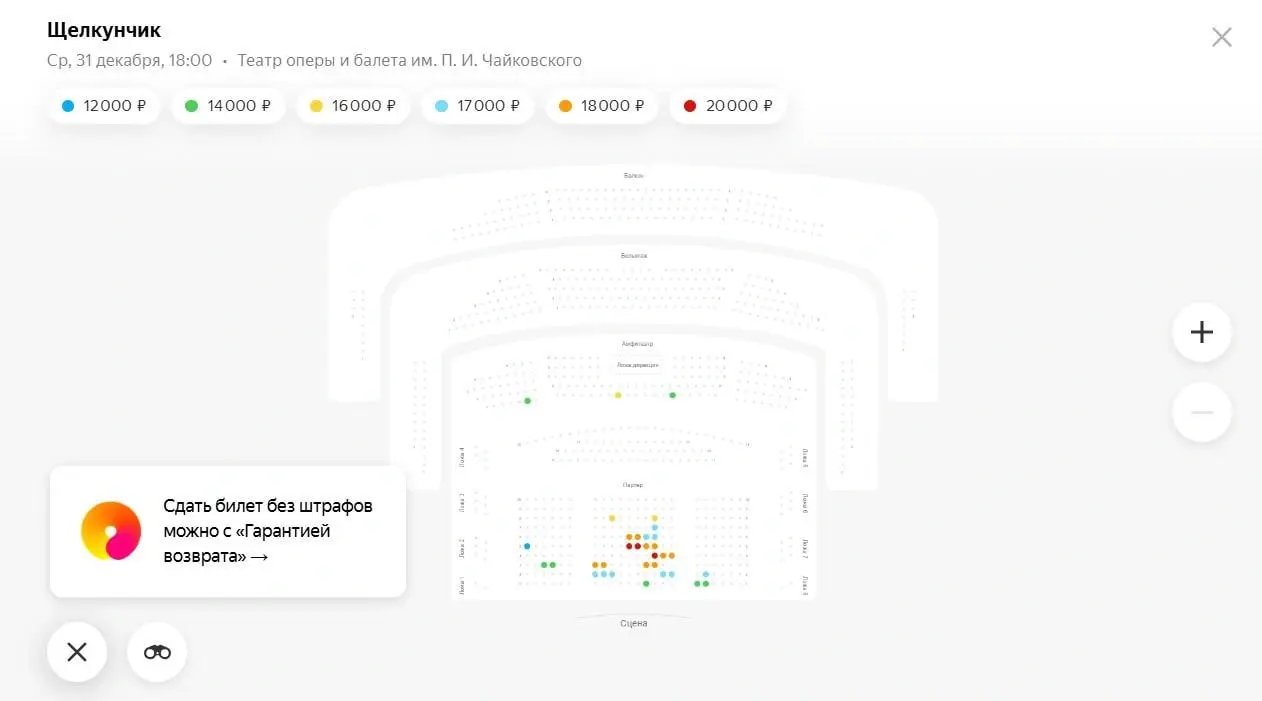Select the 20000 ₽ price filter
Image resolution: width=1262 pixels, height=701 pixels.
727,106
